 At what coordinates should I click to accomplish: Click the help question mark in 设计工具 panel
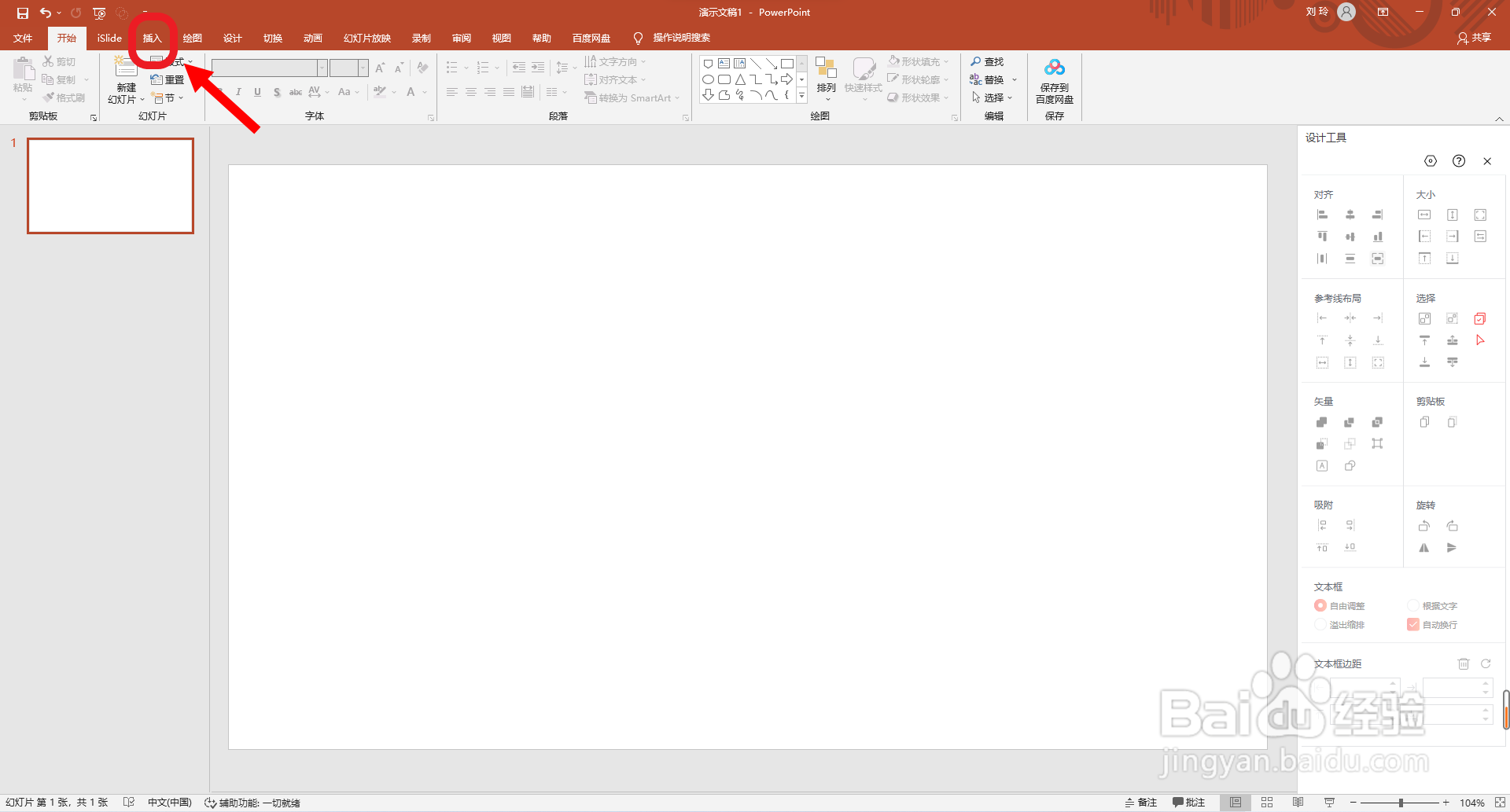1459,161
